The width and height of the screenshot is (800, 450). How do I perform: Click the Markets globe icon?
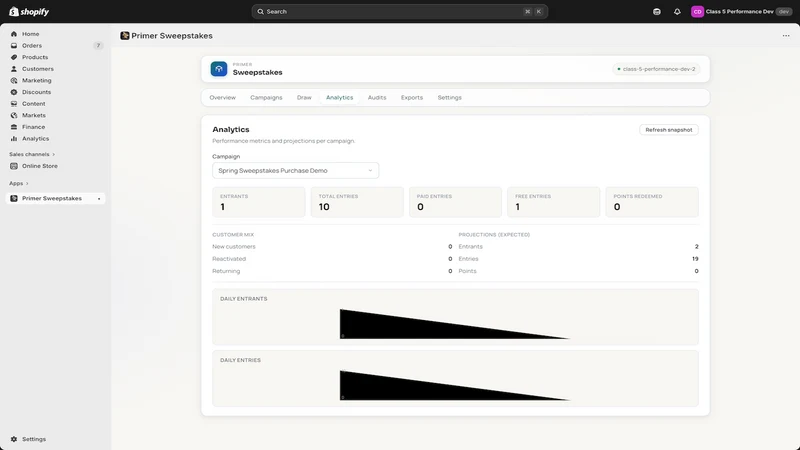point(14,115)
